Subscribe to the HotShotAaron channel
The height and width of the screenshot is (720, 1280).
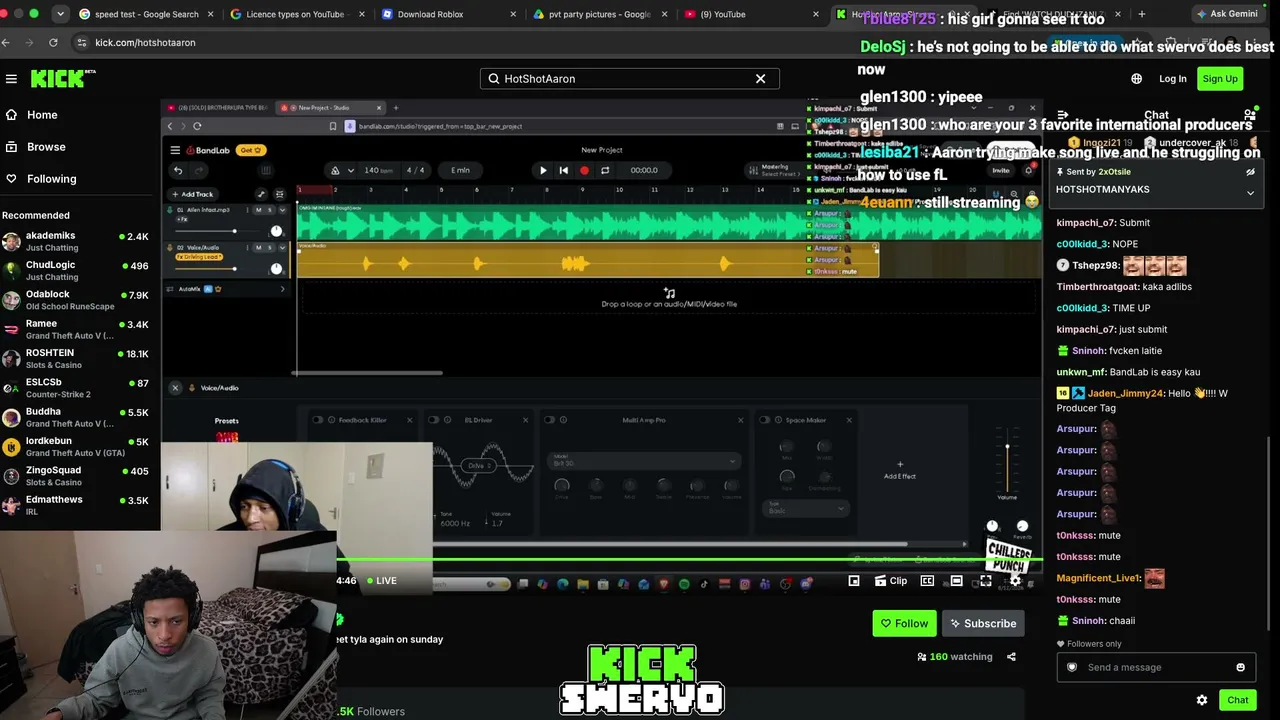click(x=983, y=623)
